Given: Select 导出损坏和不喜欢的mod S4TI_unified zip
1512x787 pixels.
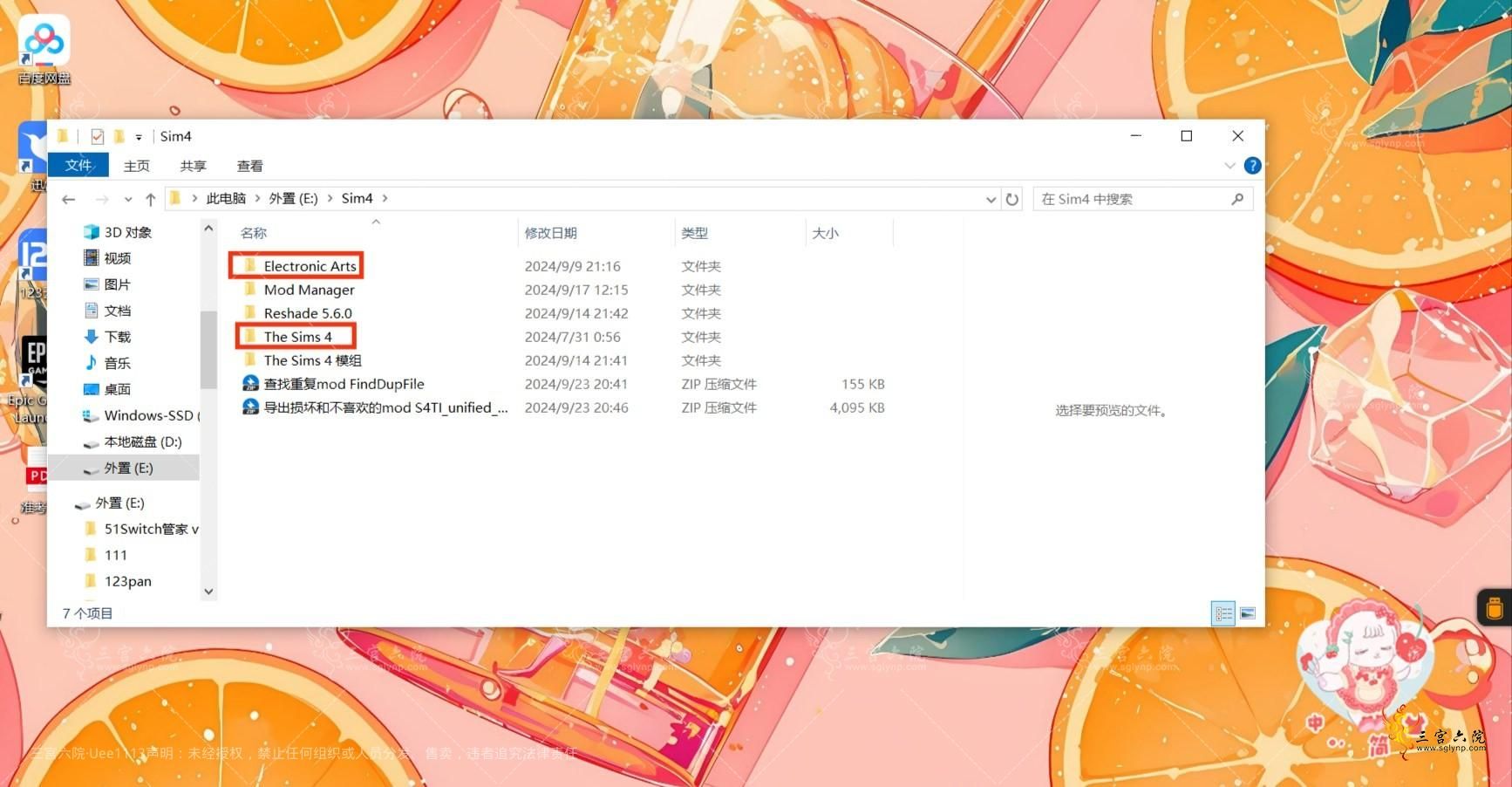Looking at the screenshot, I should [385, 407].
